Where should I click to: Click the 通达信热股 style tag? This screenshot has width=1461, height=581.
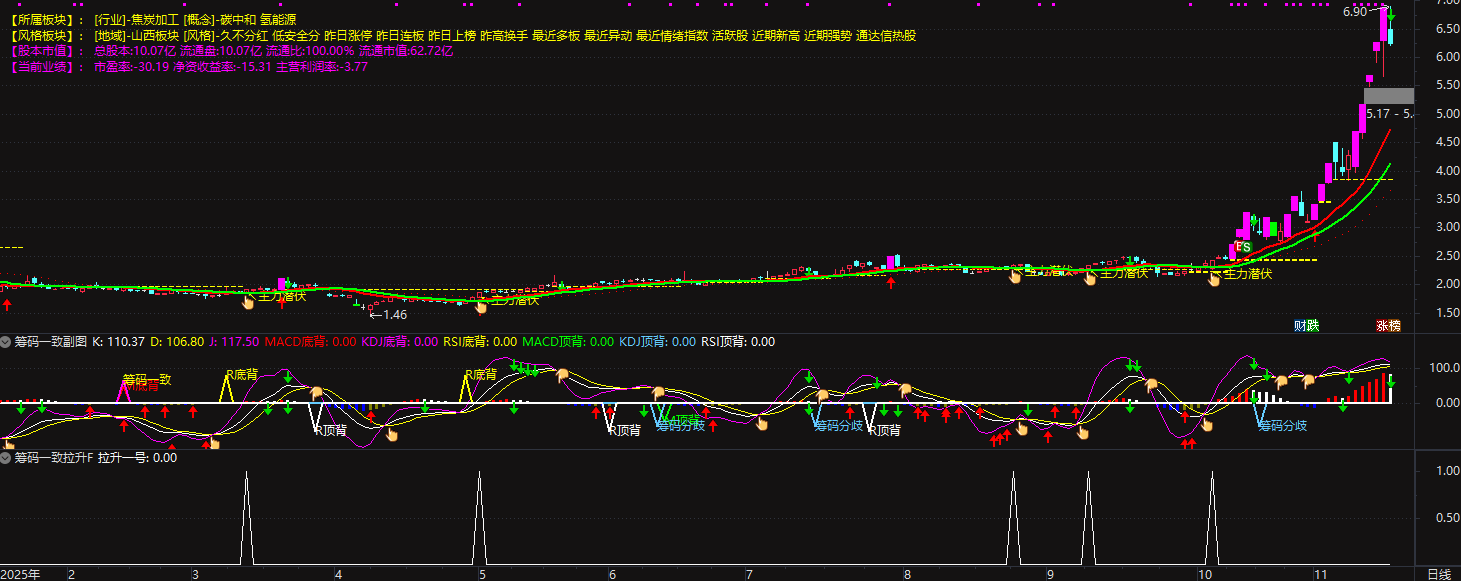(x=886, y=36)
